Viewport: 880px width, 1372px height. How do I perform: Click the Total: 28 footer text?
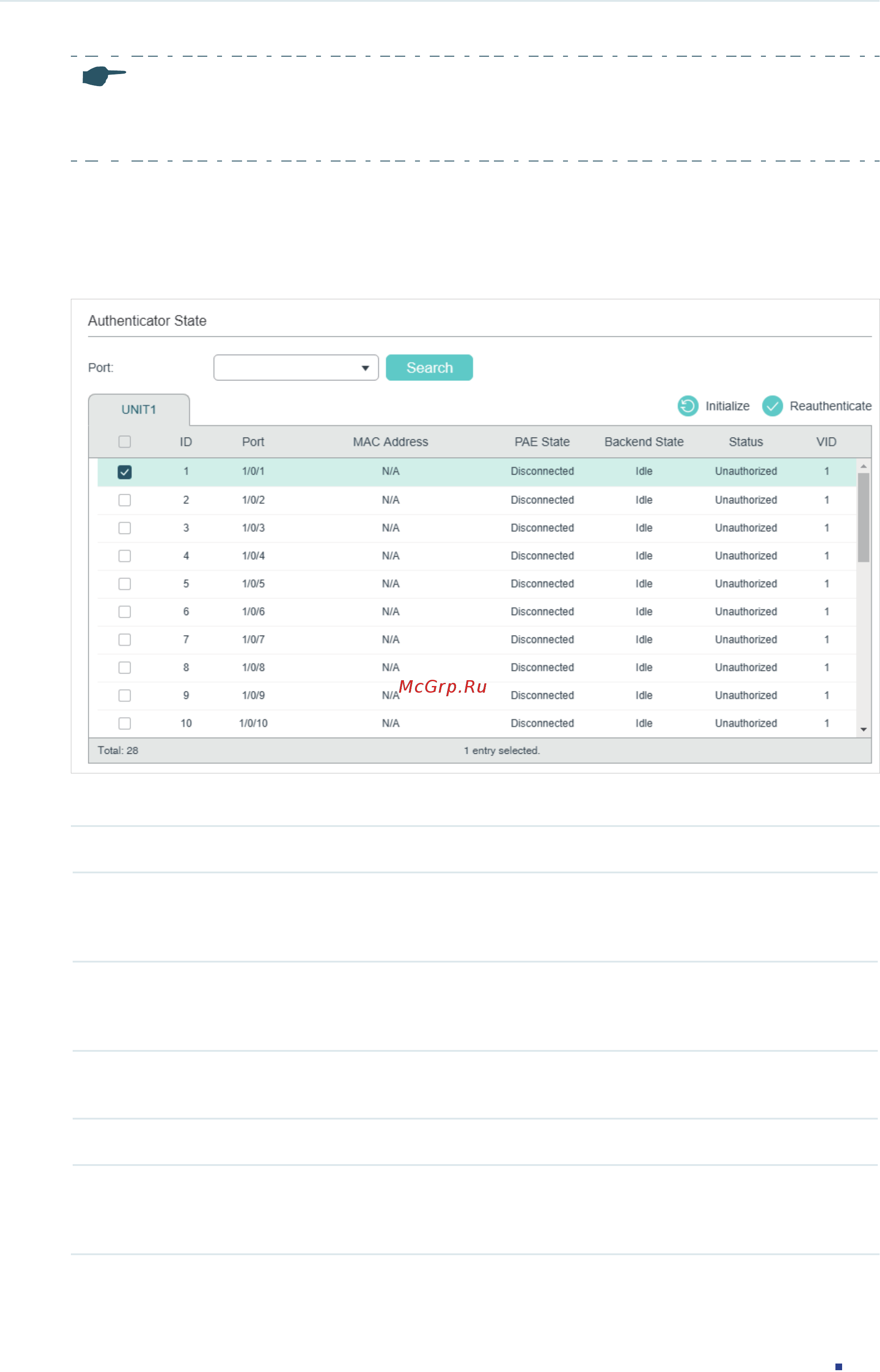[x=118, y=751]
